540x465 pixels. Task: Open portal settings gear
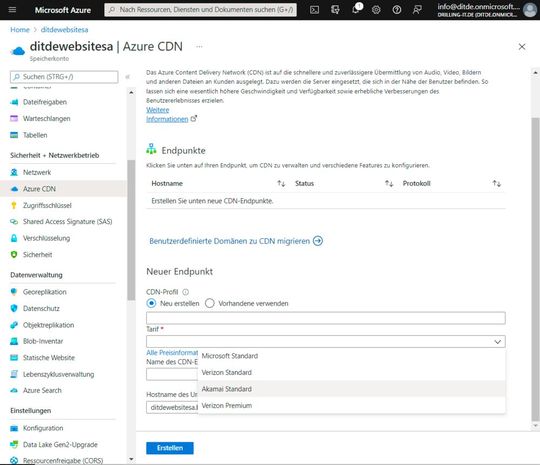tap(376, 10)
